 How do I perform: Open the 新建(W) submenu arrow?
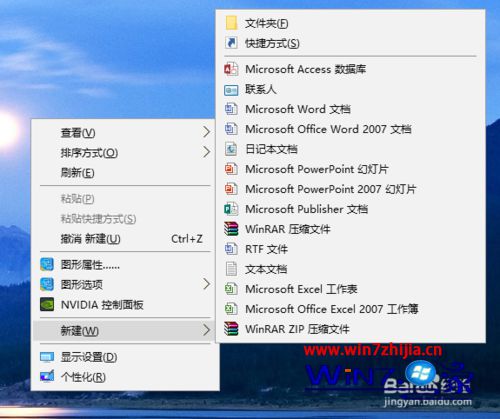207,330
